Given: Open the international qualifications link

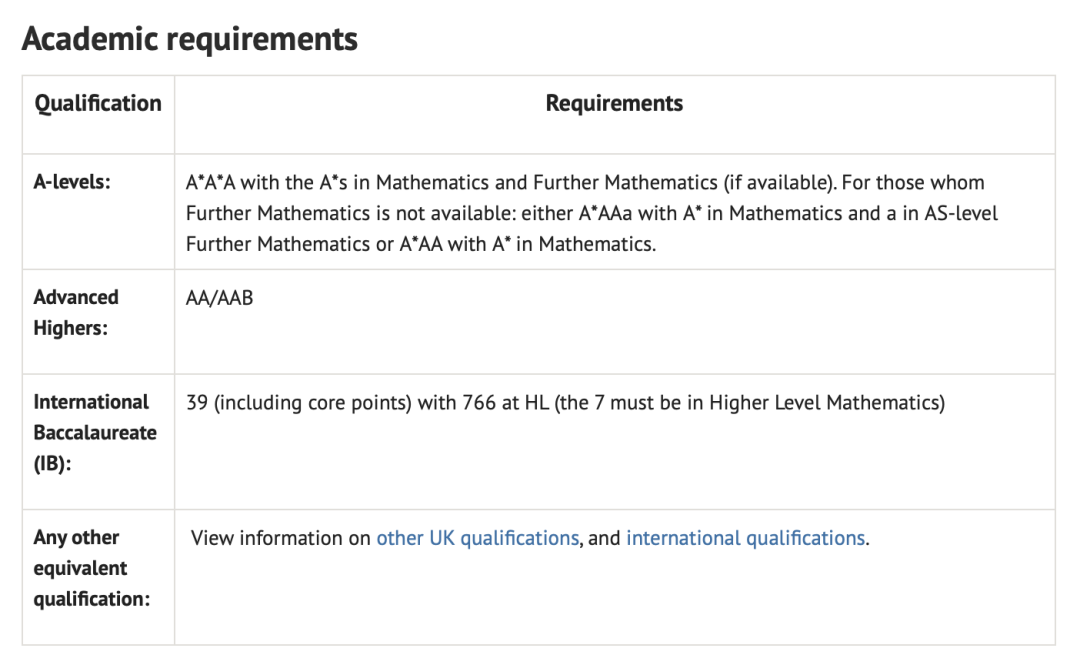Looking at the screenshot, I should tap(745, 538).
